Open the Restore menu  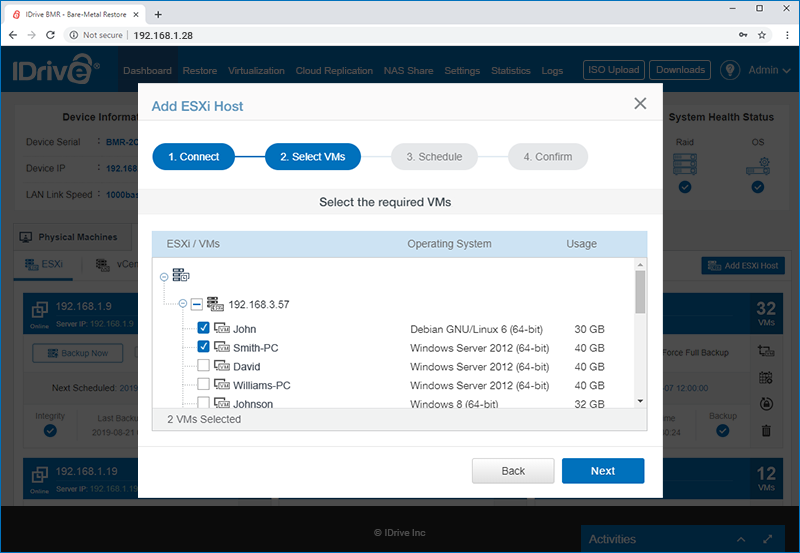(199, 70)
